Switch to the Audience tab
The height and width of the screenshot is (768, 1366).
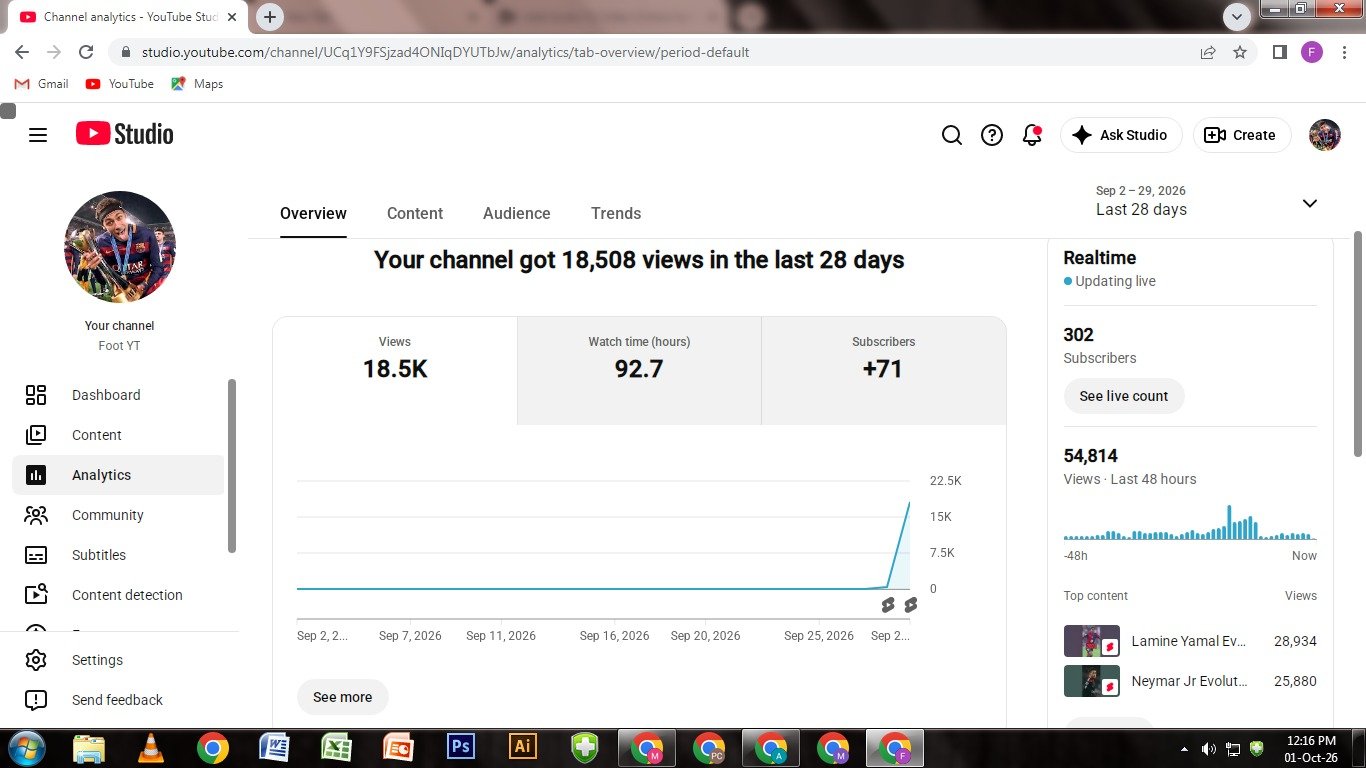517,213
